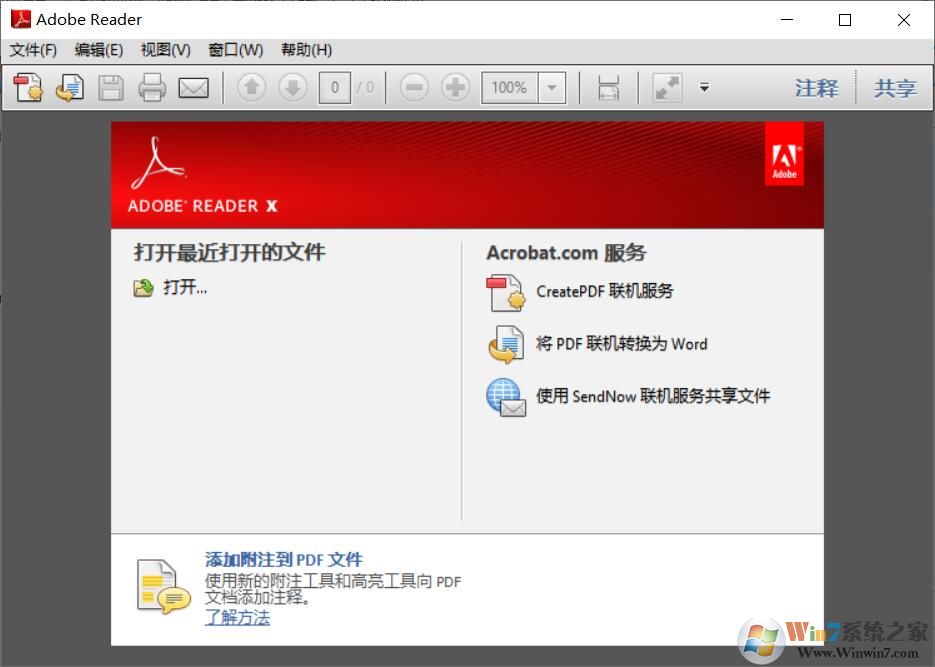The image size is (935, 667).
Task: Expand the toolbar overflow chevron
Action: pyautogui.click(x=704, y=88)
